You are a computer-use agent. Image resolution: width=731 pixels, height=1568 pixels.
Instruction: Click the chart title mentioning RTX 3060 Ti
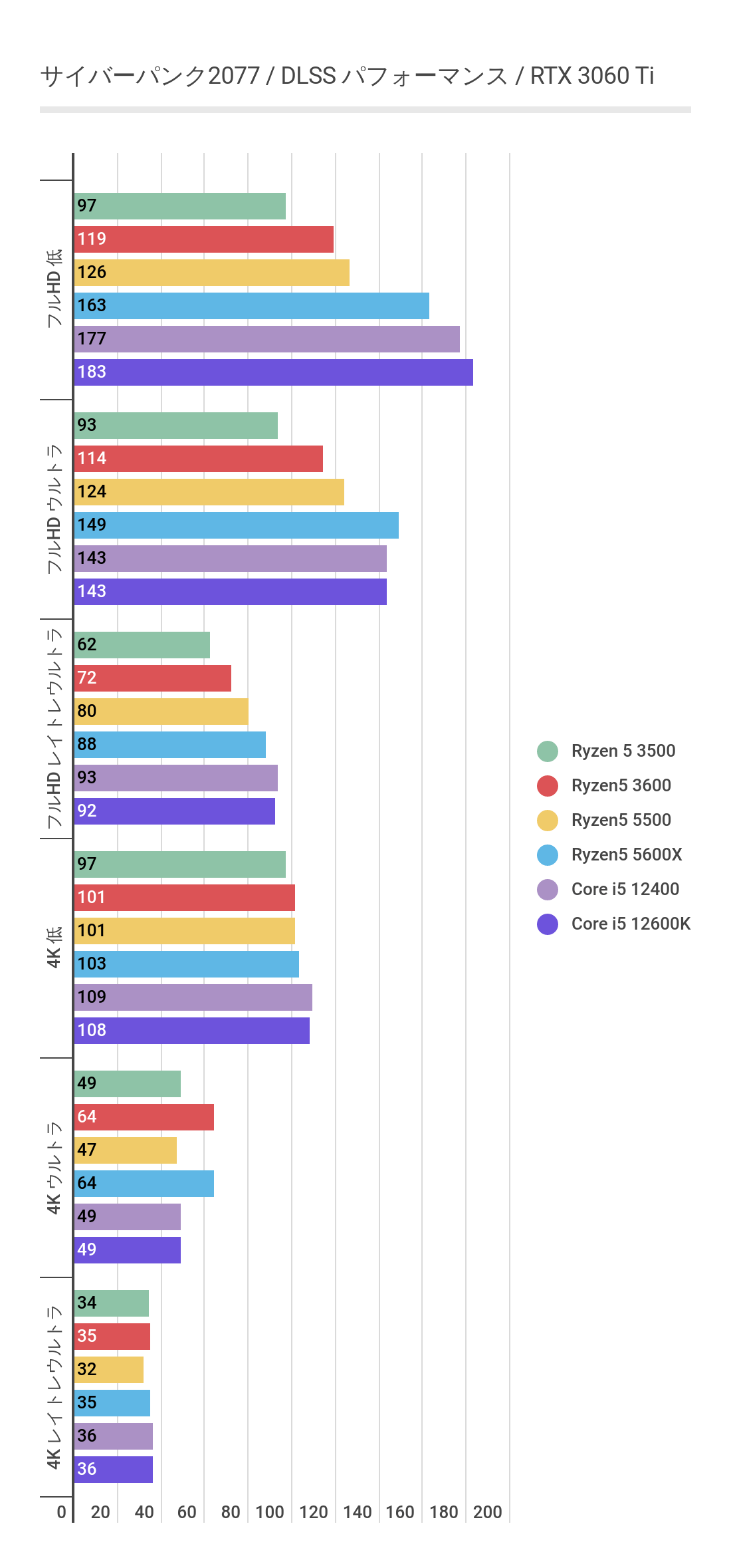tap(347, 76)
